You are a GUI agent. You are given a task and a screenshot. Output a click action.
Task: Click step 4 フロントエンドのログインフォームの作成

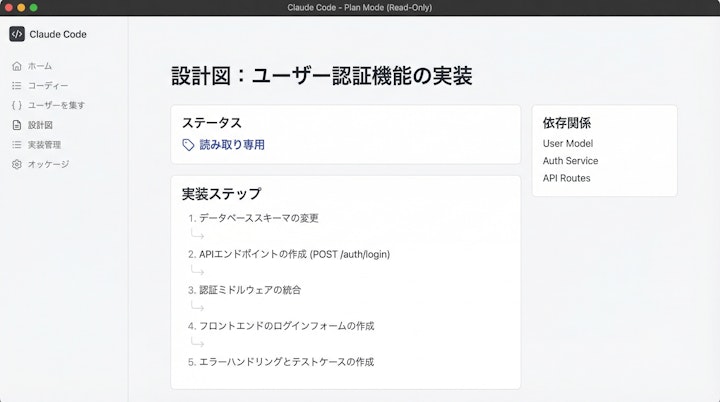tap(281, 326)
